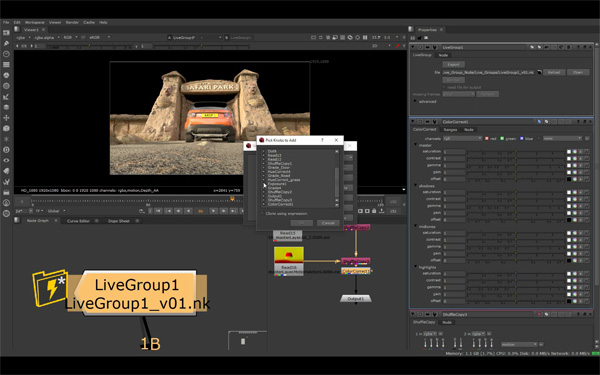The height and width of the screenshot is (375, 600).
Task: Toggle the mask channel checkbox next to none dropdown
Action: click(x=539, y=139)
